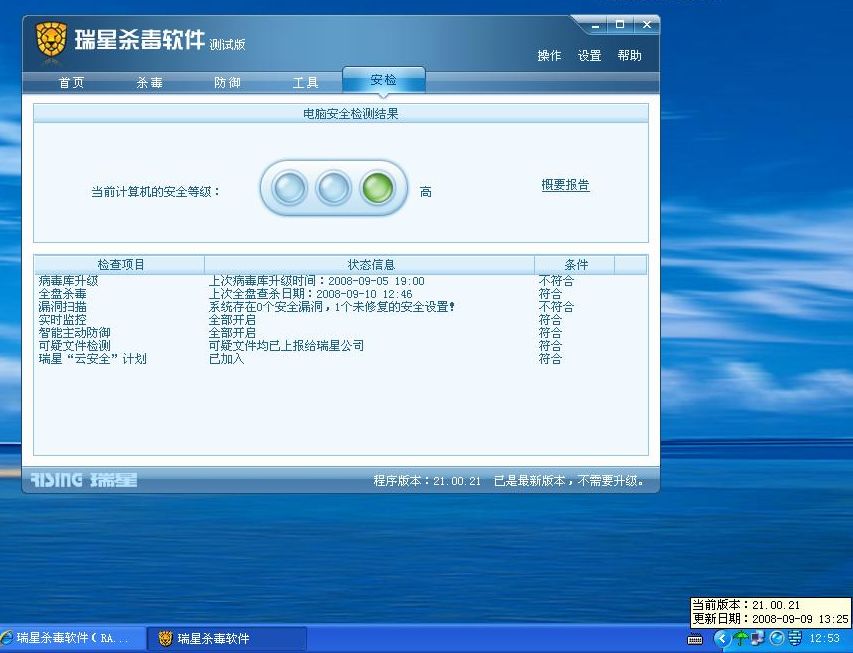Switch to the 杀毒 tab

coord(150,83)
